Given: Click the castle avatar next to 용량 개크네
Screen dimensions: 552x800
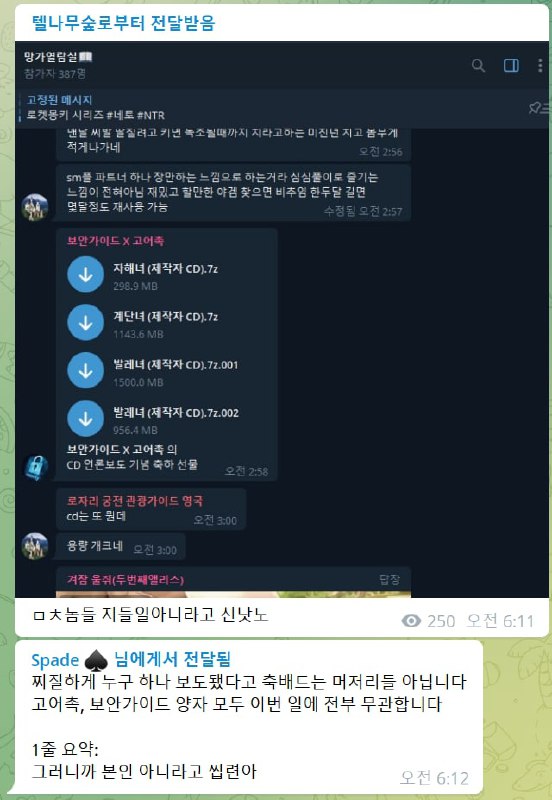Looking at the screenshot, I should tap(35, 545).
